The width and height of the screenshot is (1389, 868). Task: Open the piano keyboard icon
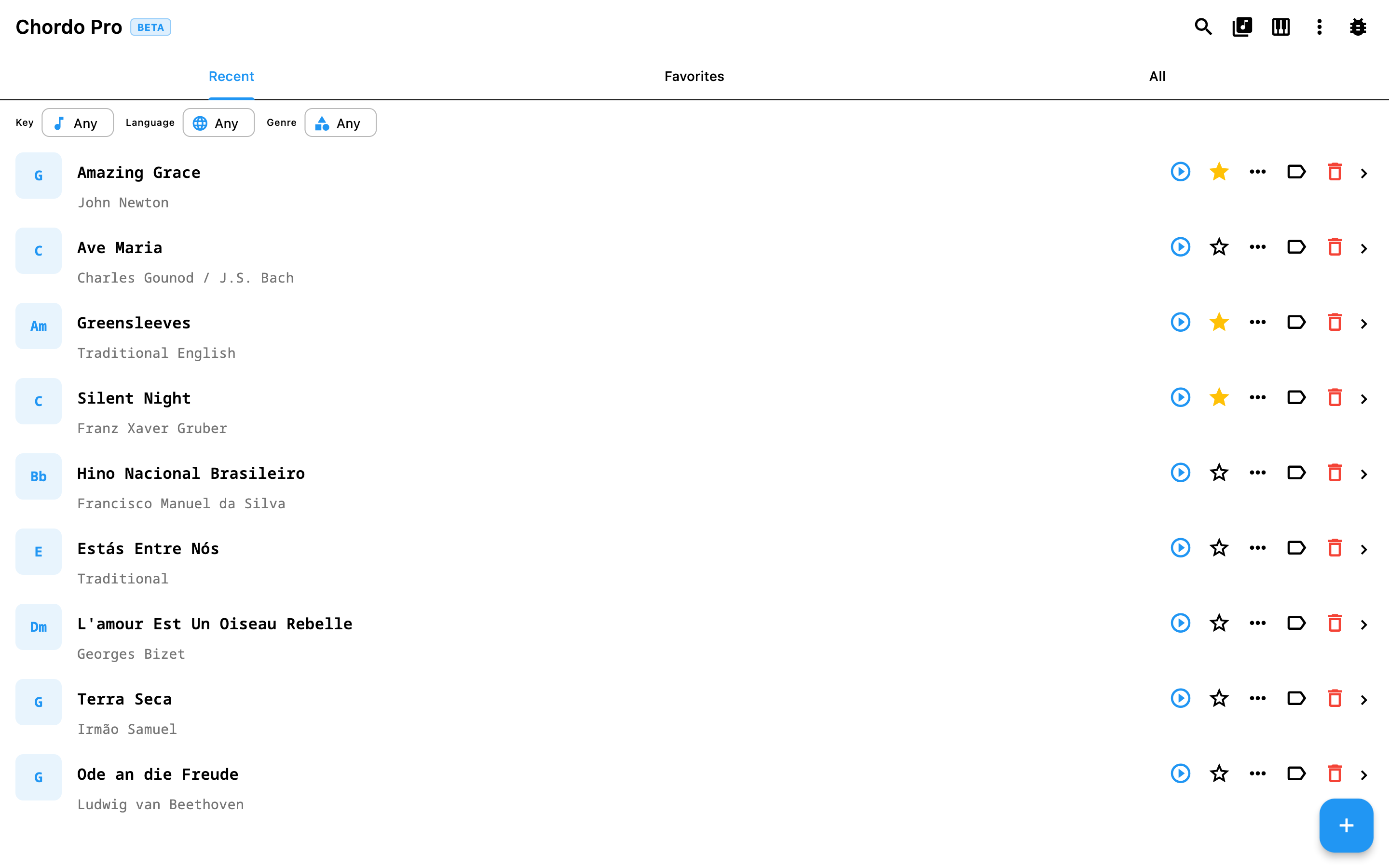pos(1280,27)
